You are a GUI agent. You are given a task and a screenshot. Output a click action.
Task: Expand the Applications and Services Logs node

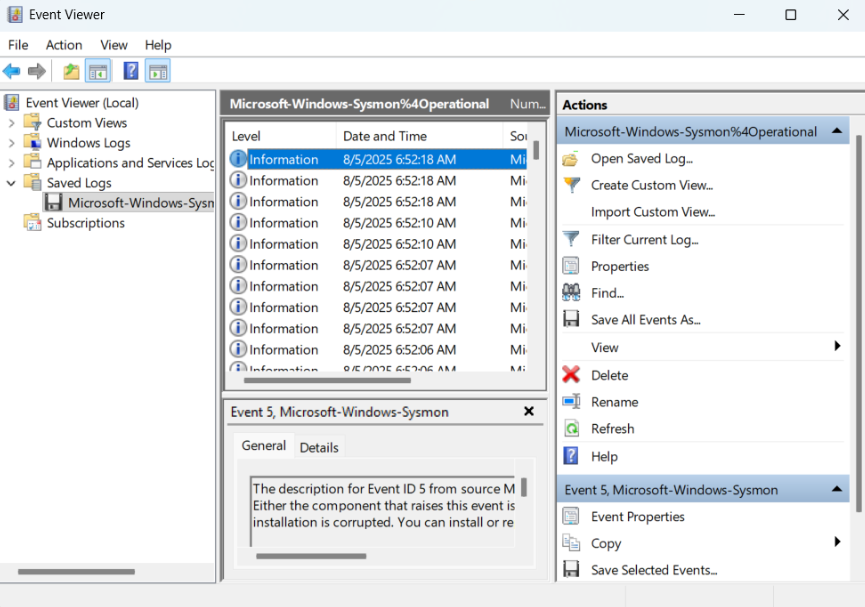tap(11, 163)
